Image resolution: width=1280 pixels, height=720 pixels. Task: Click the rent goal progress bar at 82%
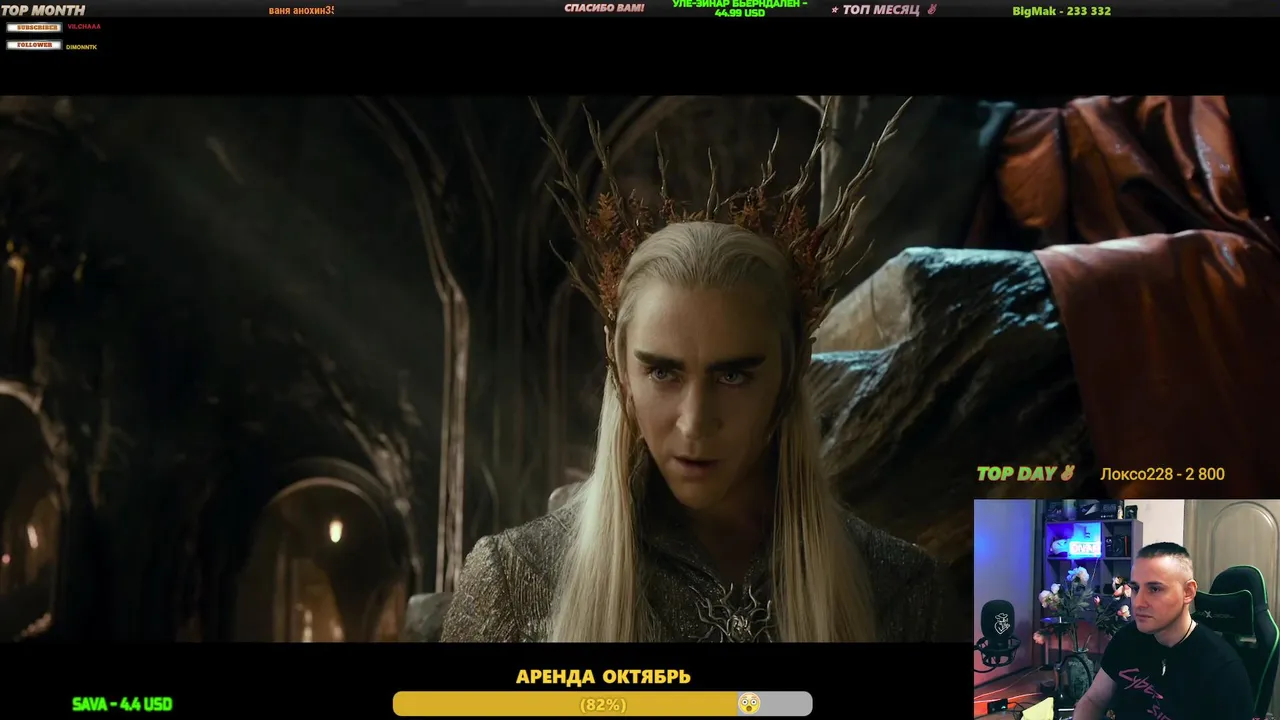coord(602,704)
